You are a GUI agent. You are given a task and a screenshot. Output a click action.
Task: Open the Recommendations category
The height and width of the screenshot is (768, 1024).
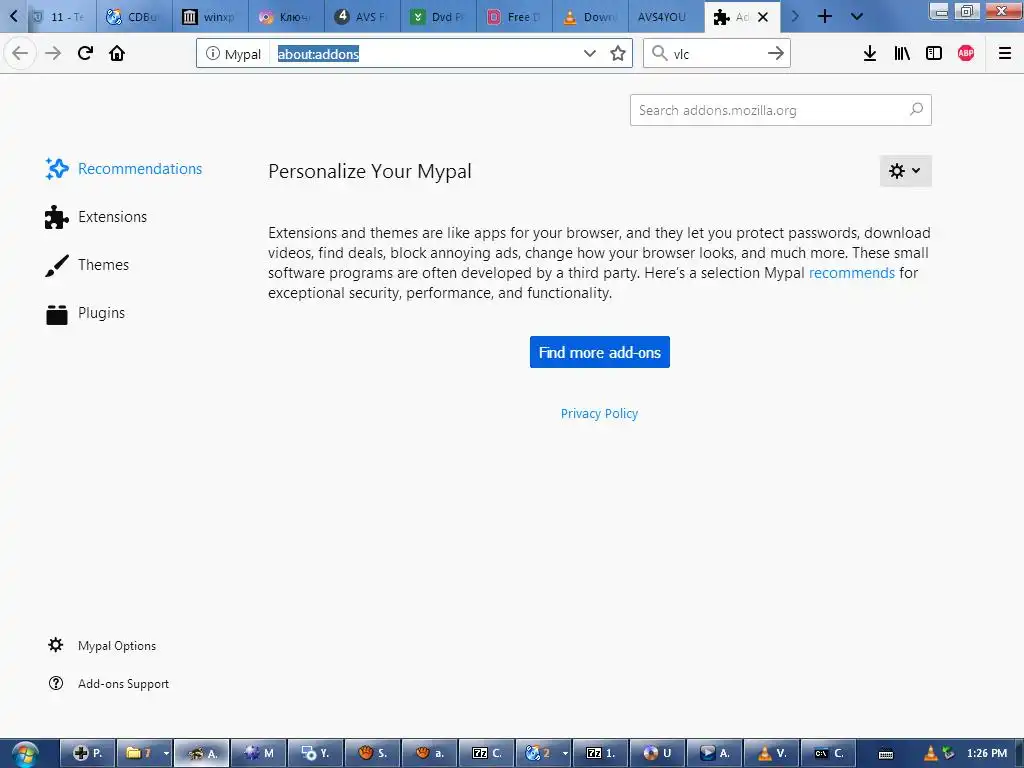coord(124,168)
